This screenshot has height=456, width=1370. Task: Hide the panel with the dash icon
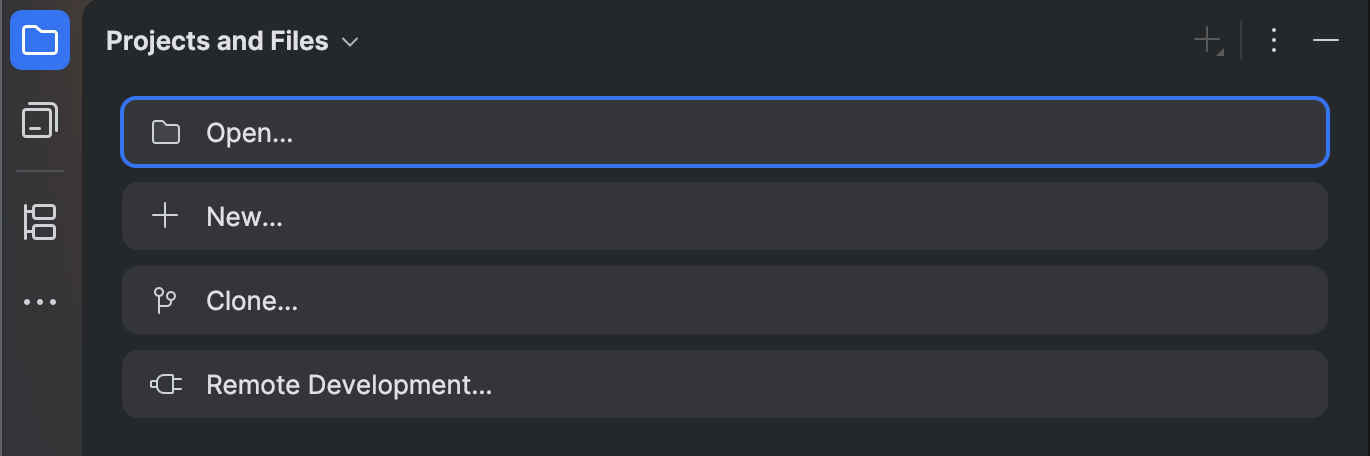point(1326,40)
